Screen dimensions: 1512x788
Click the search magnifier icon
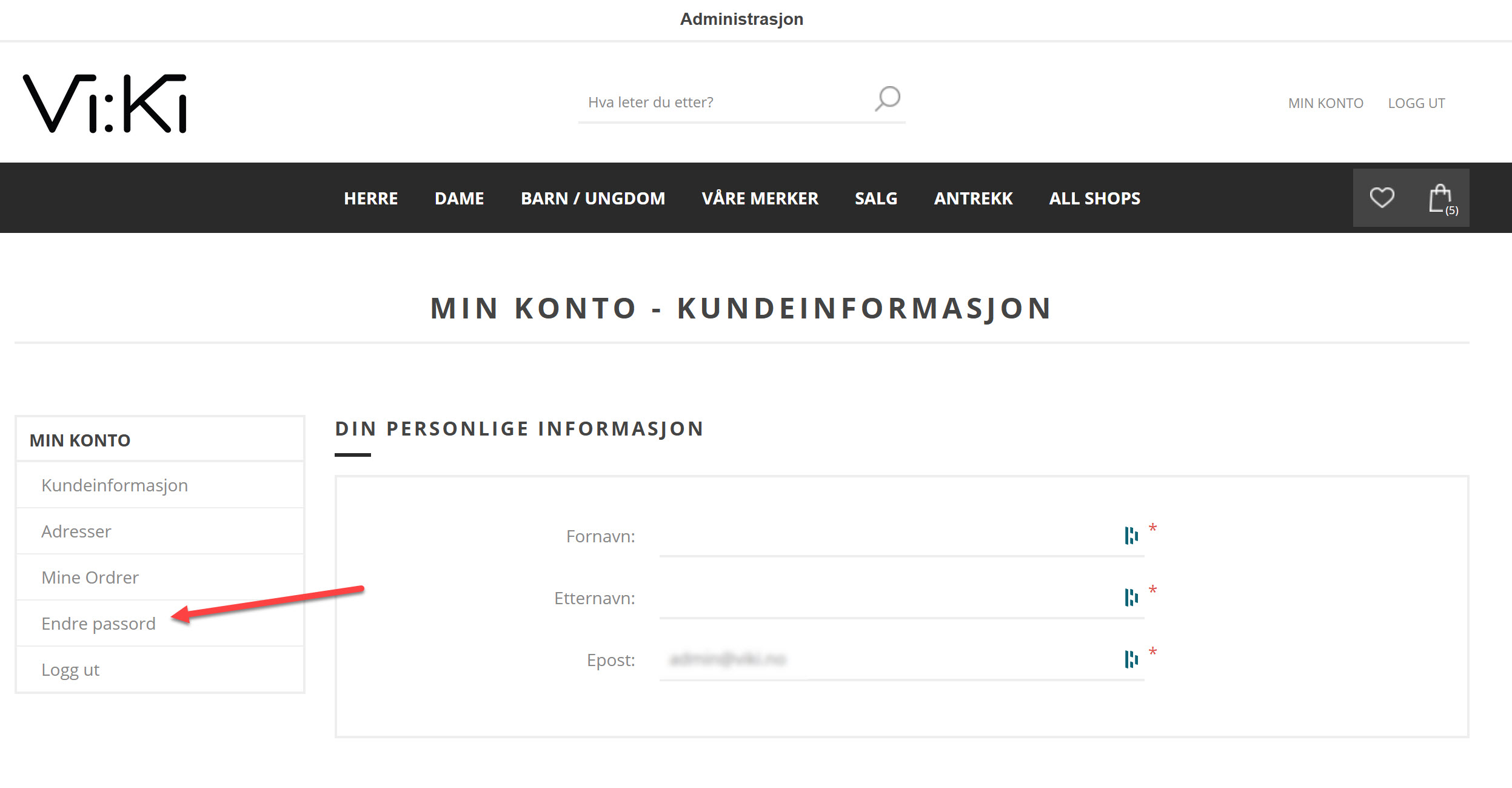pos(886,99)
